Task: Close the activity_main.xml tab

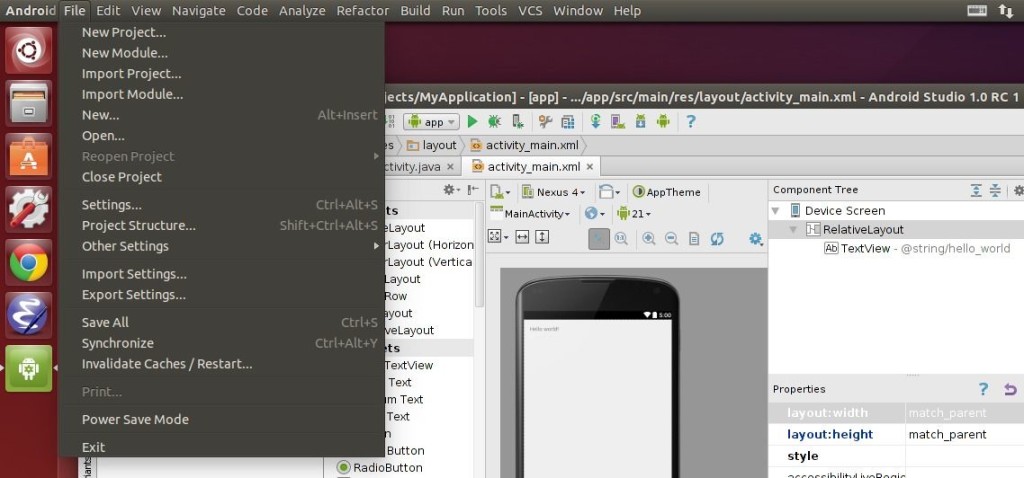Action: click(x=590, y=167)
